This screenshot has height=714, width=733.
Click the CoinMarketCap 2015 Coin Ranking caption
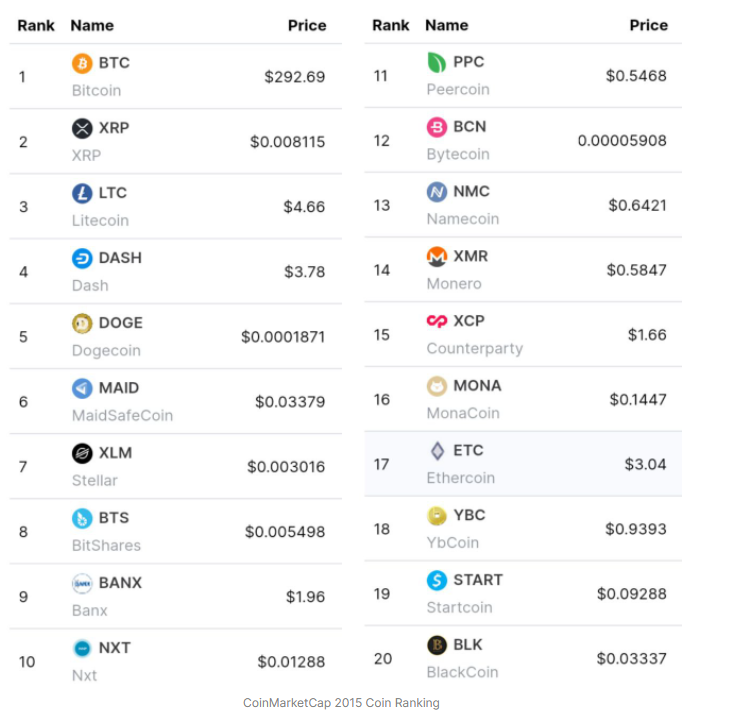[341, 703]
